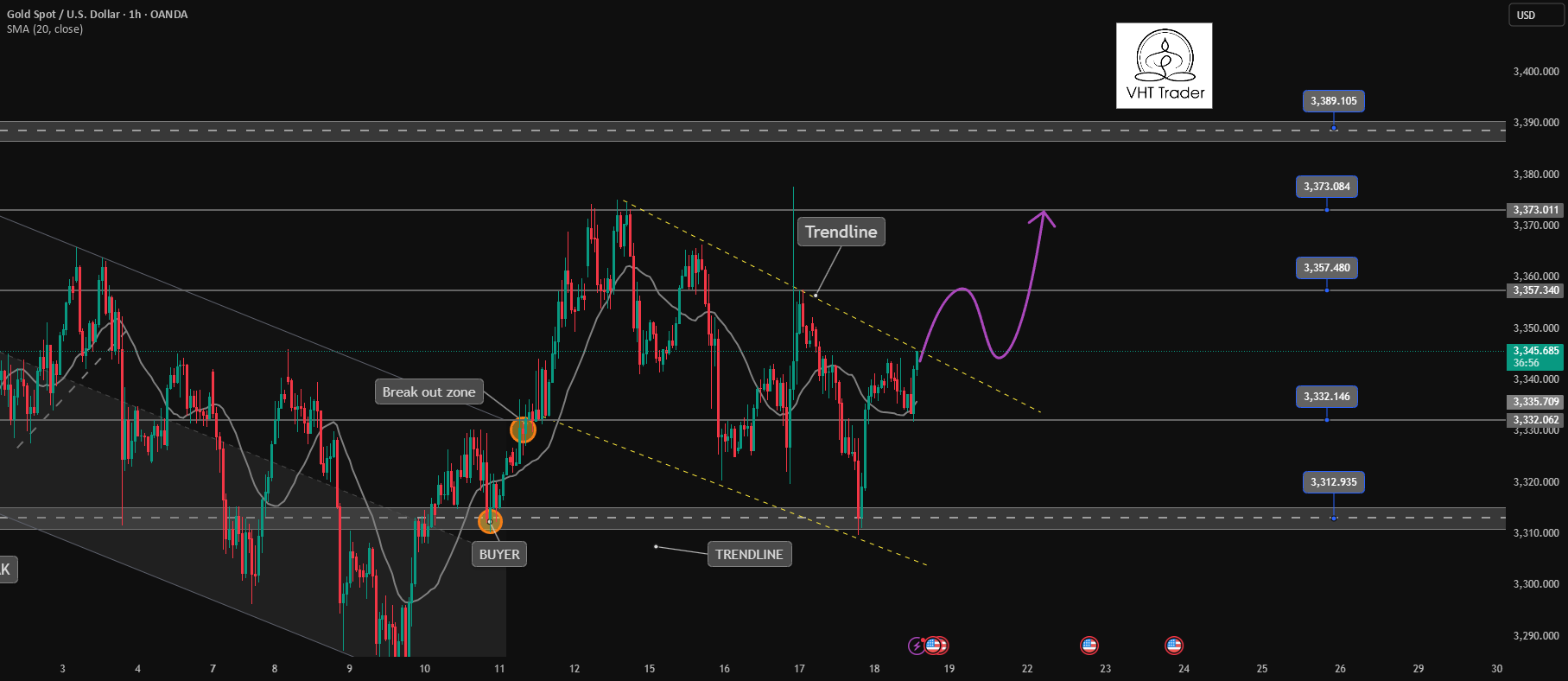Screen dimensions: 1568x681
Task: Click the purple projection arrow tip
Action: [x=1044, y=214]
